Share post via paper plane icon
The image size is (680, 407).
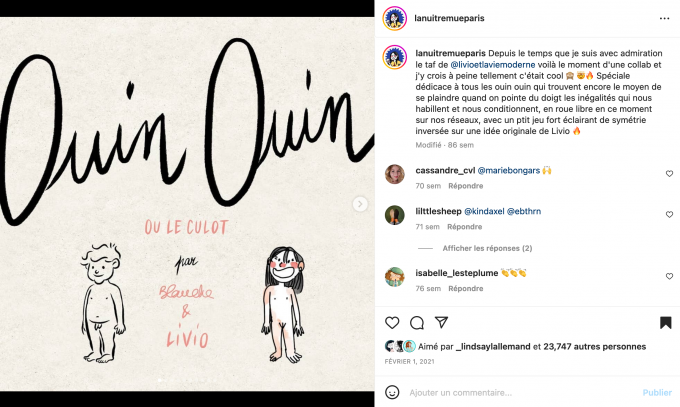click(441, 322)
